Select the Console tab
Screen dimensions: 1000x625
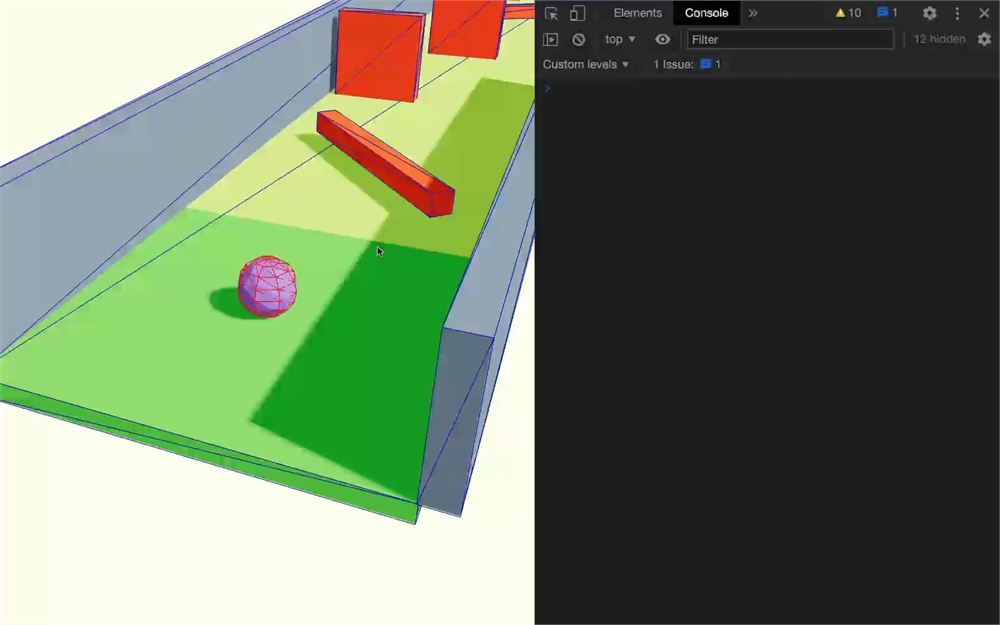pyautogui.click(x=706, y=13)
